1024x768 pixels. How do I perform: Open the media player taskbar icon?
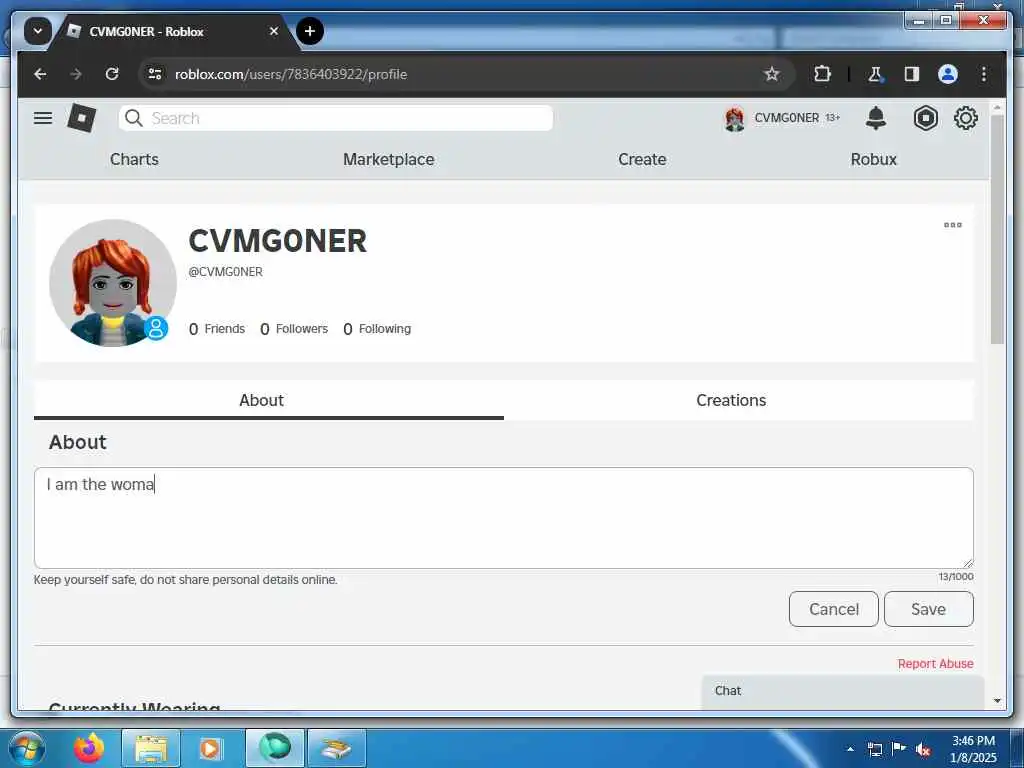pyautogui.click(x=210, y=748)
